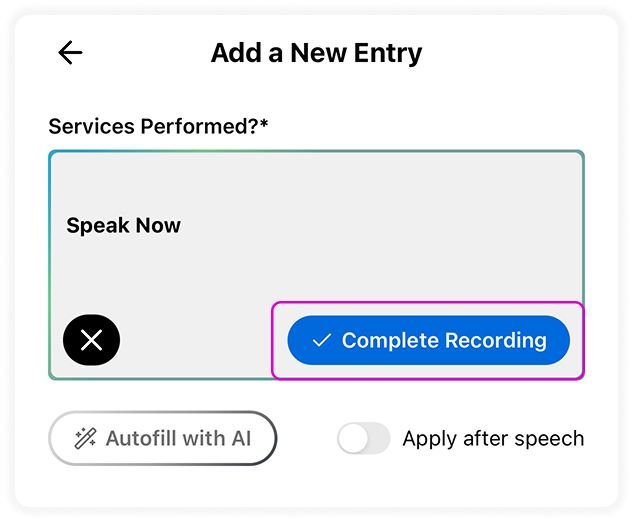This screenshot has width=633, height=522.
Task: Click the magic wand sparkle icon
Action: (86, 438)
